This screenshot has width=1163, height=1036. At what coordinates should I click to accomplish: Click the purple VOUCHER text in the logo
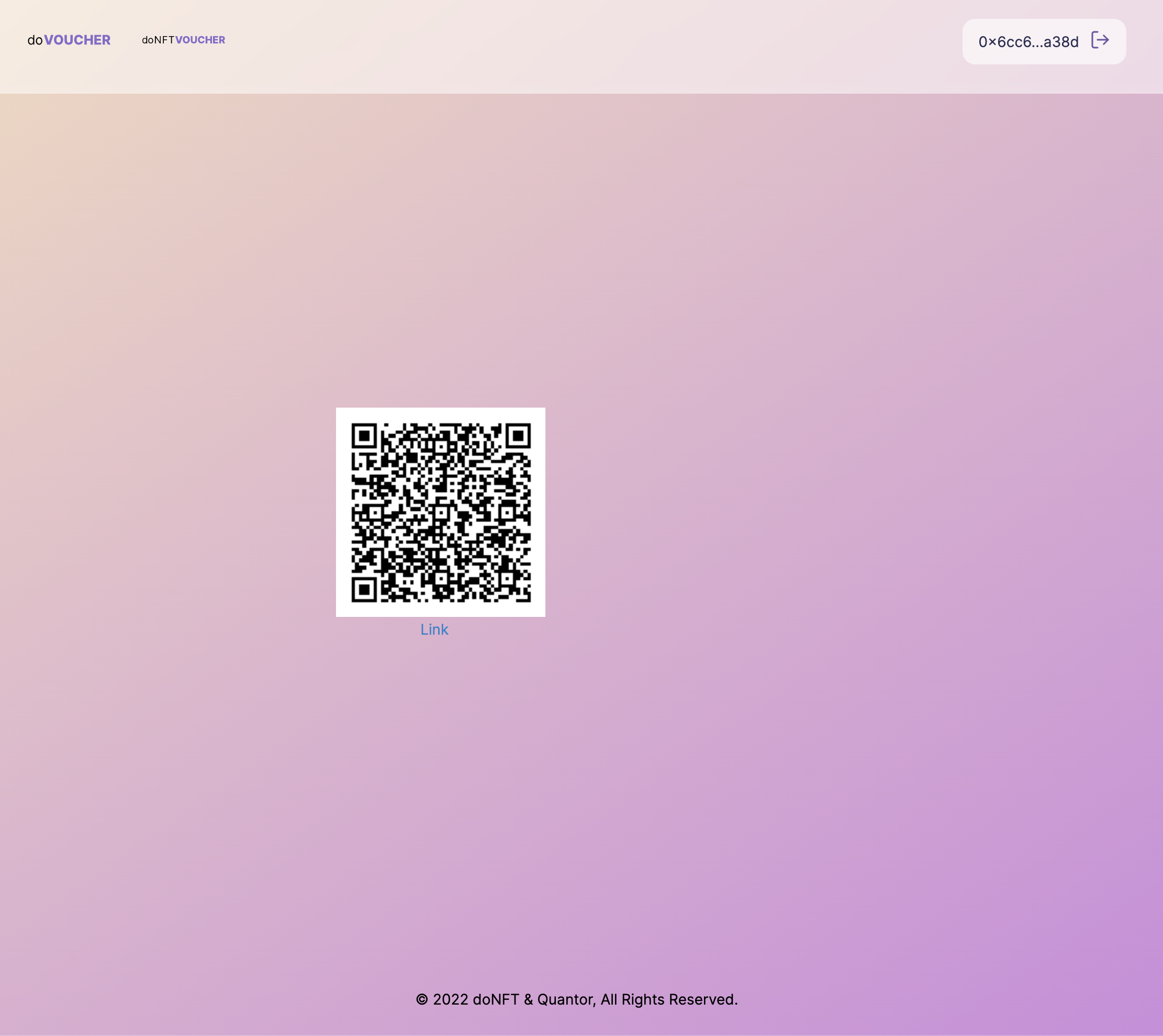77,40
